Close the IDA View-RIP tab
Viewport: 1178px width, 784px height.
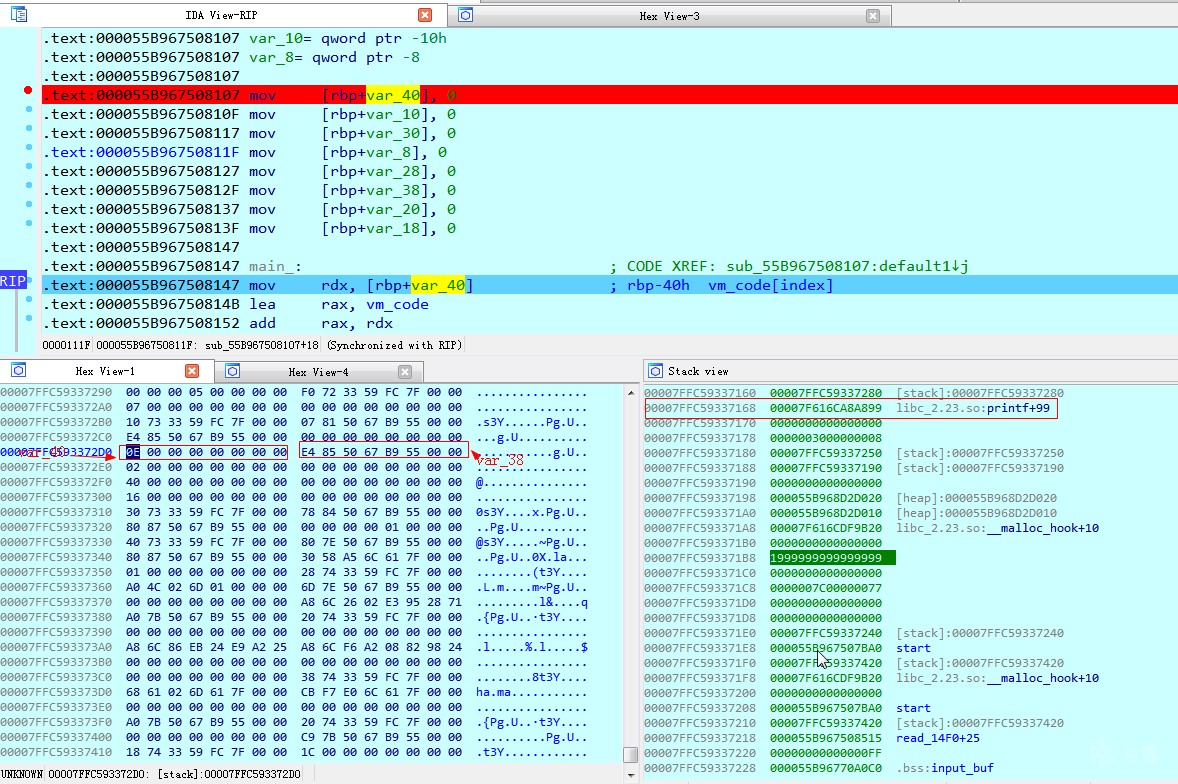coord(424,15)
